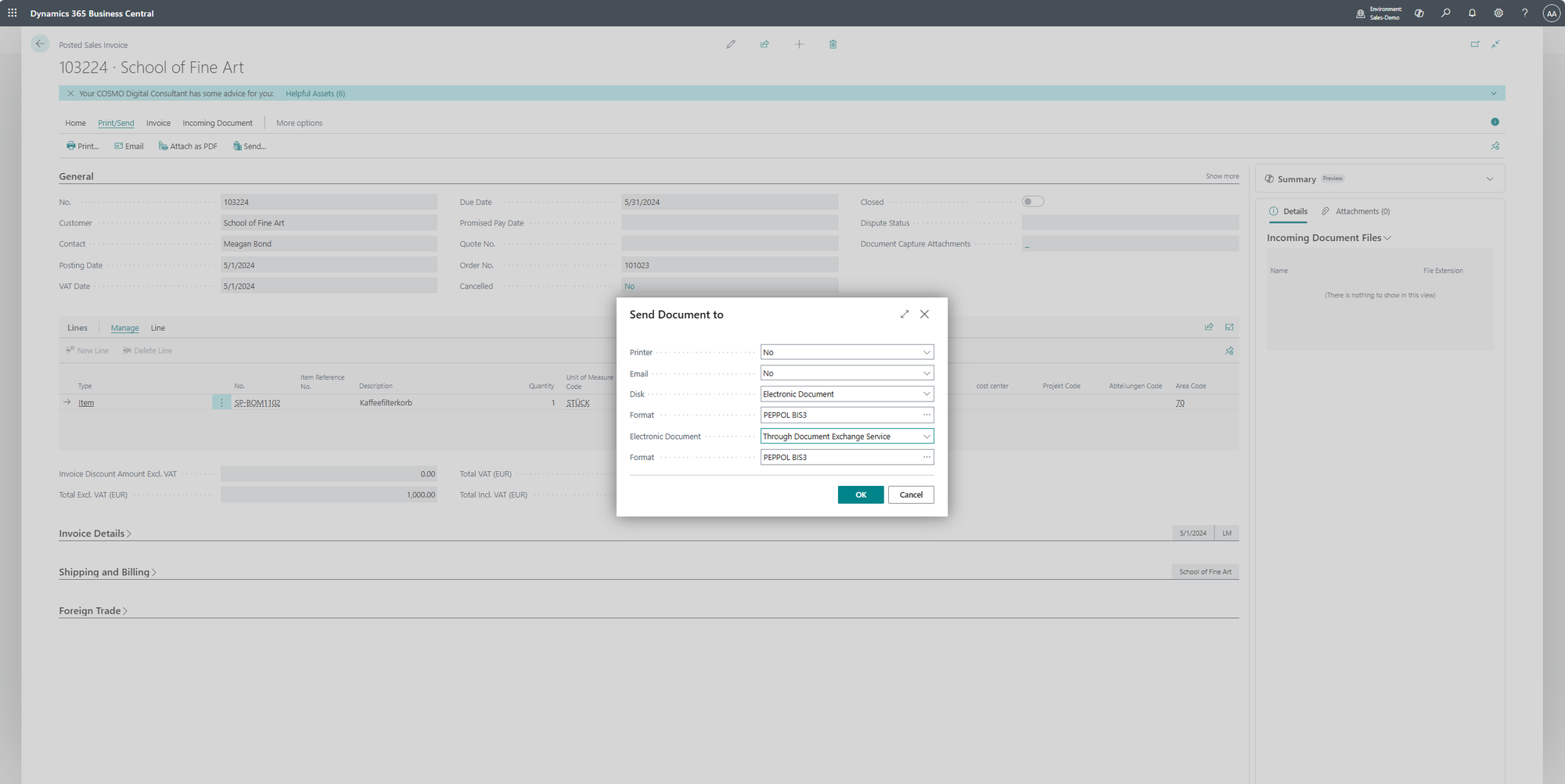1565x784 pixels.
Task: Click OK in Send Document dialog
Action: click(860, 494)
